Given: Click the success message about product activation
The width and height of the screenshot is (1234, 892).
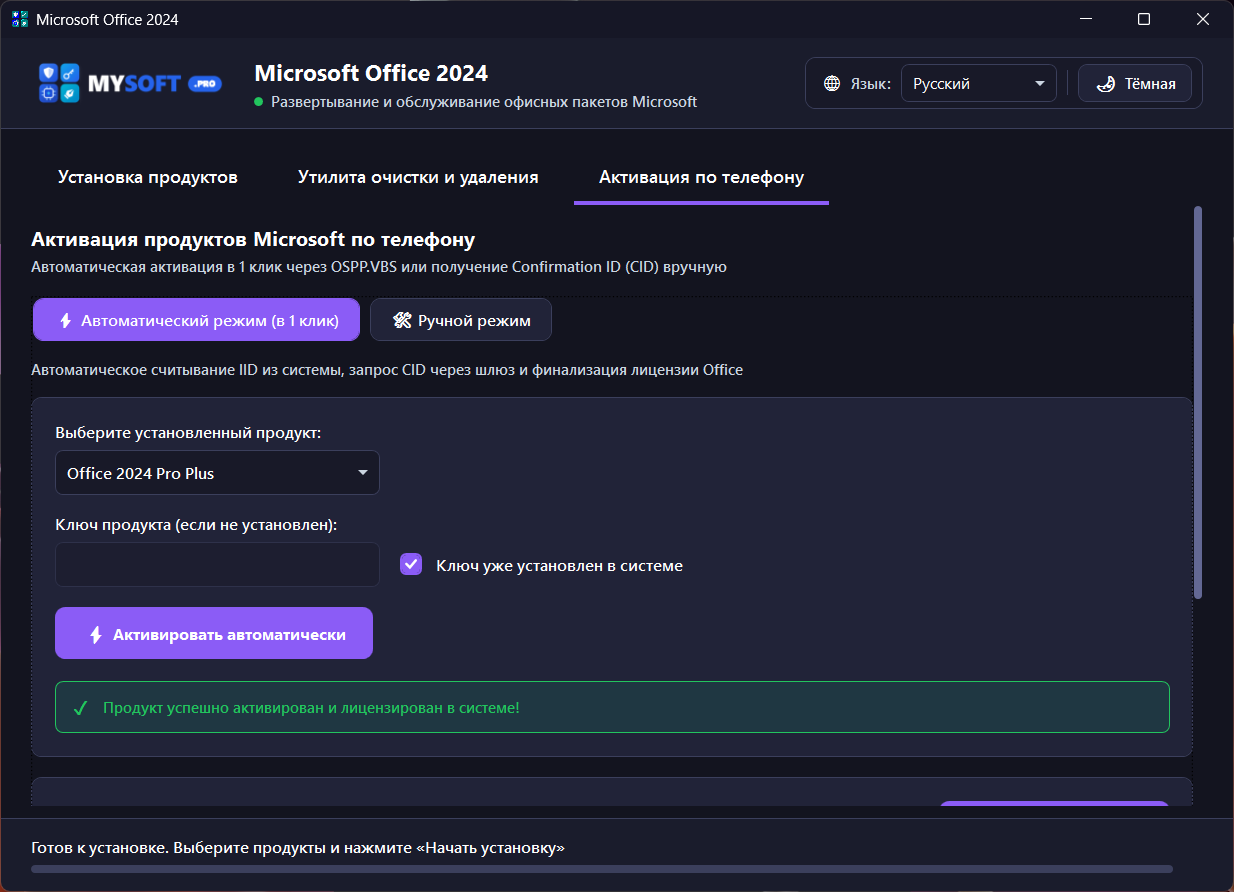Looking at the screenshot, I should [612, 707].
